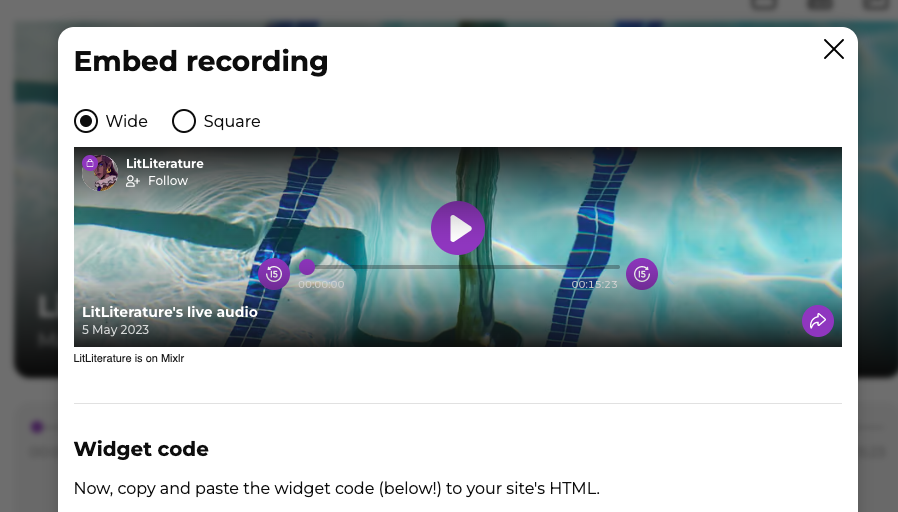This screenshot has height=512, width=898.
Task: Click the LitLiterature username in player
Action: click(x=164, y=163)
